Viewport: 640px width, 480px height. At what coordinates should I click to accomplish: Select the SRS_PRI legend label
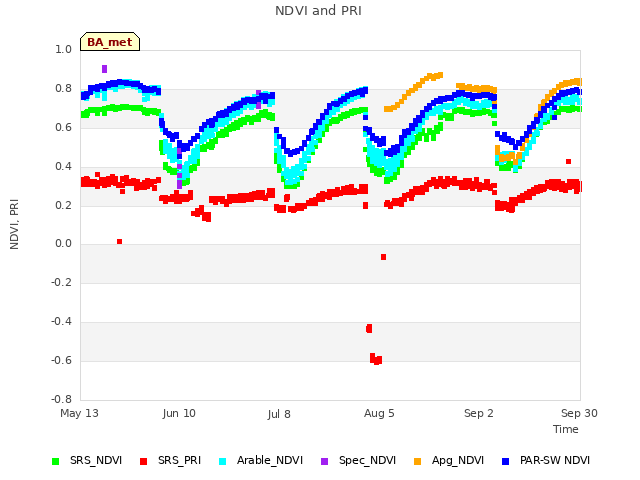(x=180, y=460)
